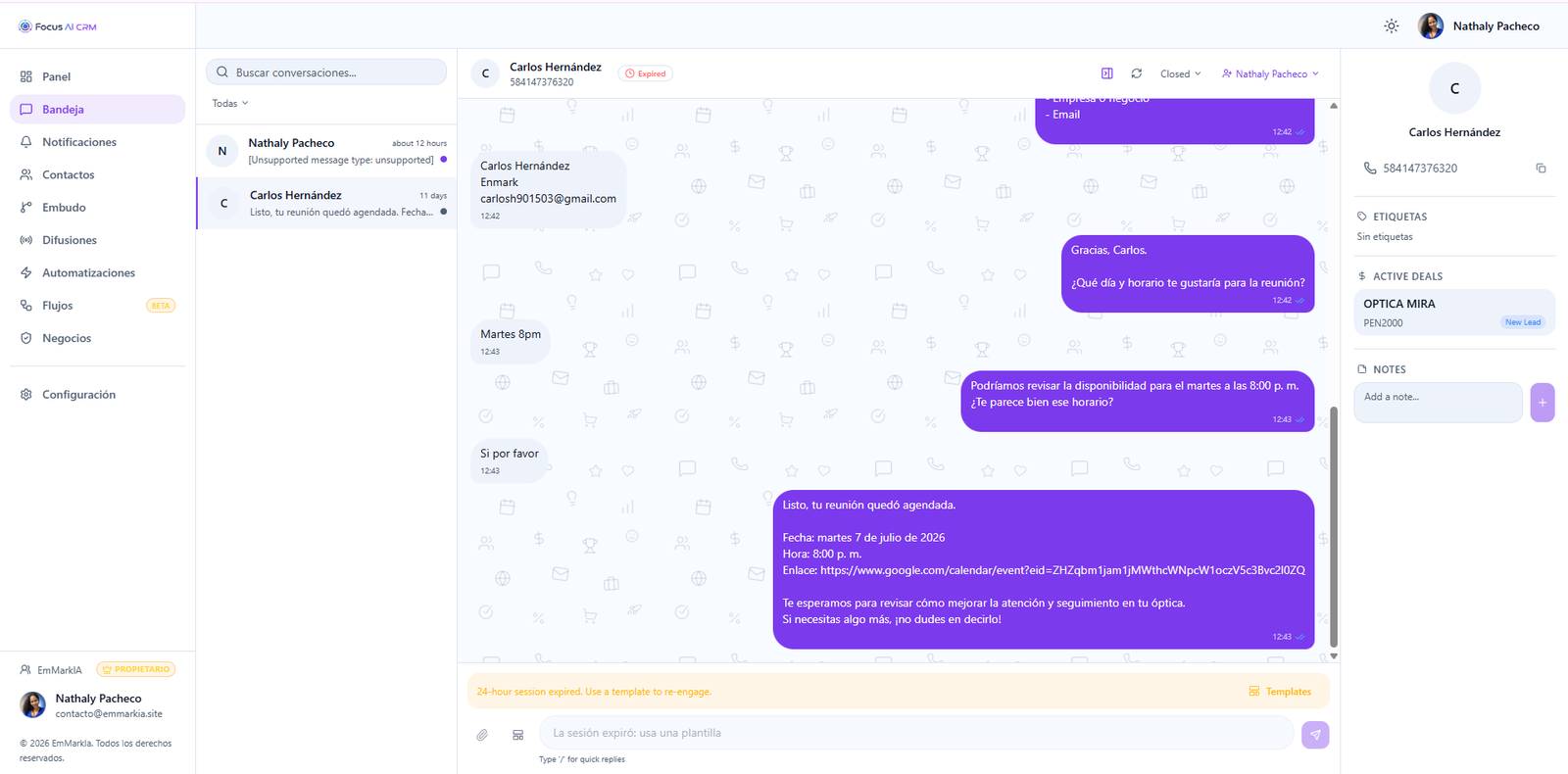
Task: Click the chat scrollbar down arrow
Action: [1333, 656]
